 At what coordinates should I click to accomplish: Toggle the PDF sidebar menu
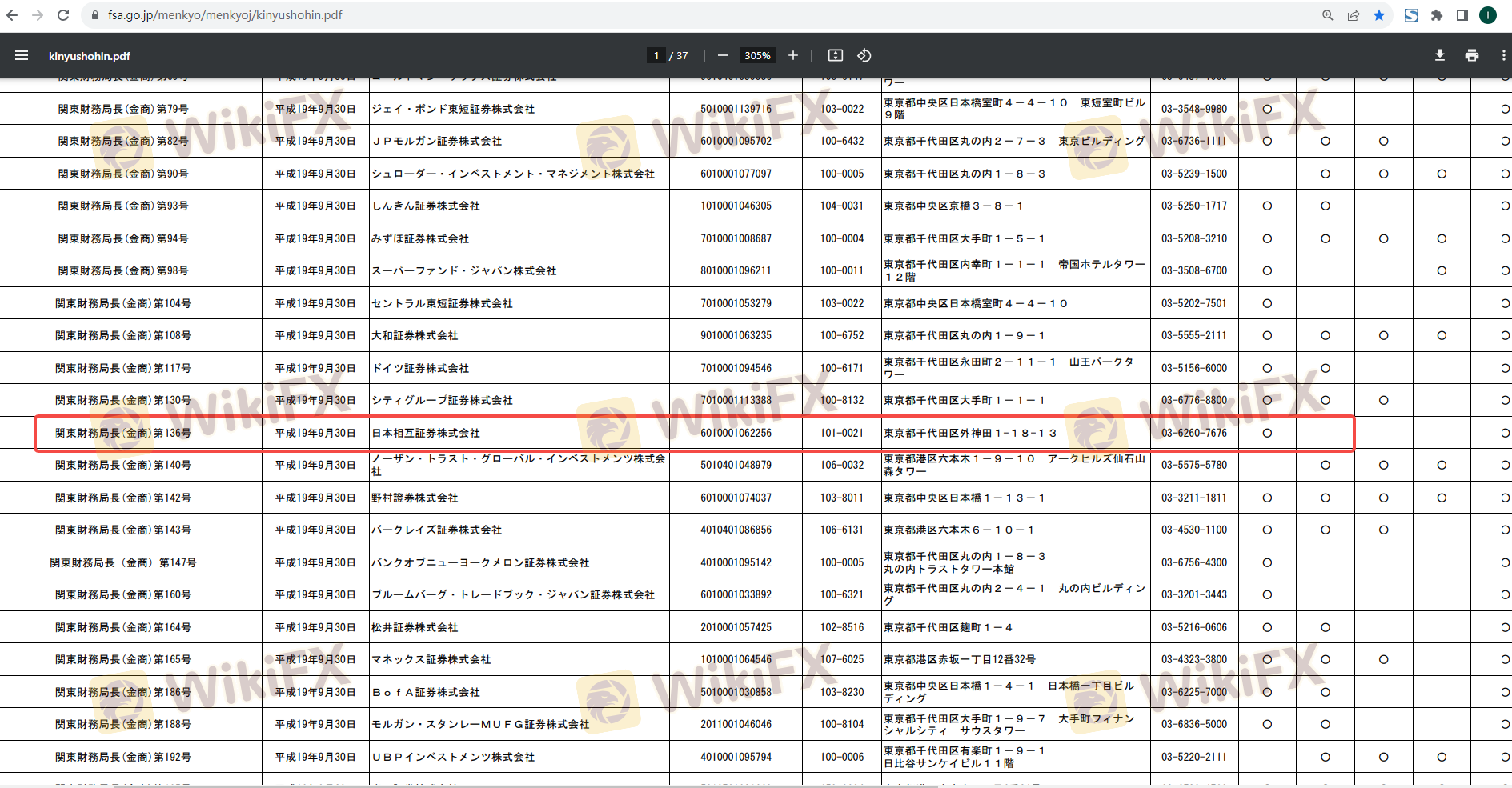tap(22, 55)
